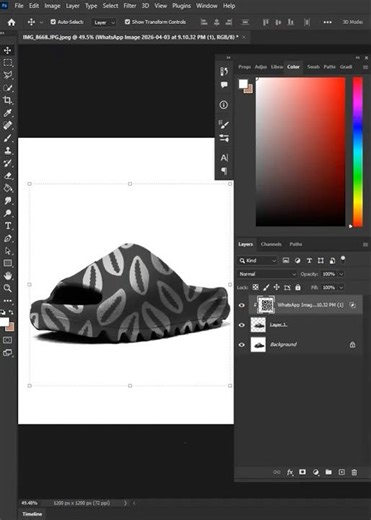Viewport: 371px width, 520px height.
Task: Open the Edit Toolbar three-dots button
Action: (x=7, y=301)
